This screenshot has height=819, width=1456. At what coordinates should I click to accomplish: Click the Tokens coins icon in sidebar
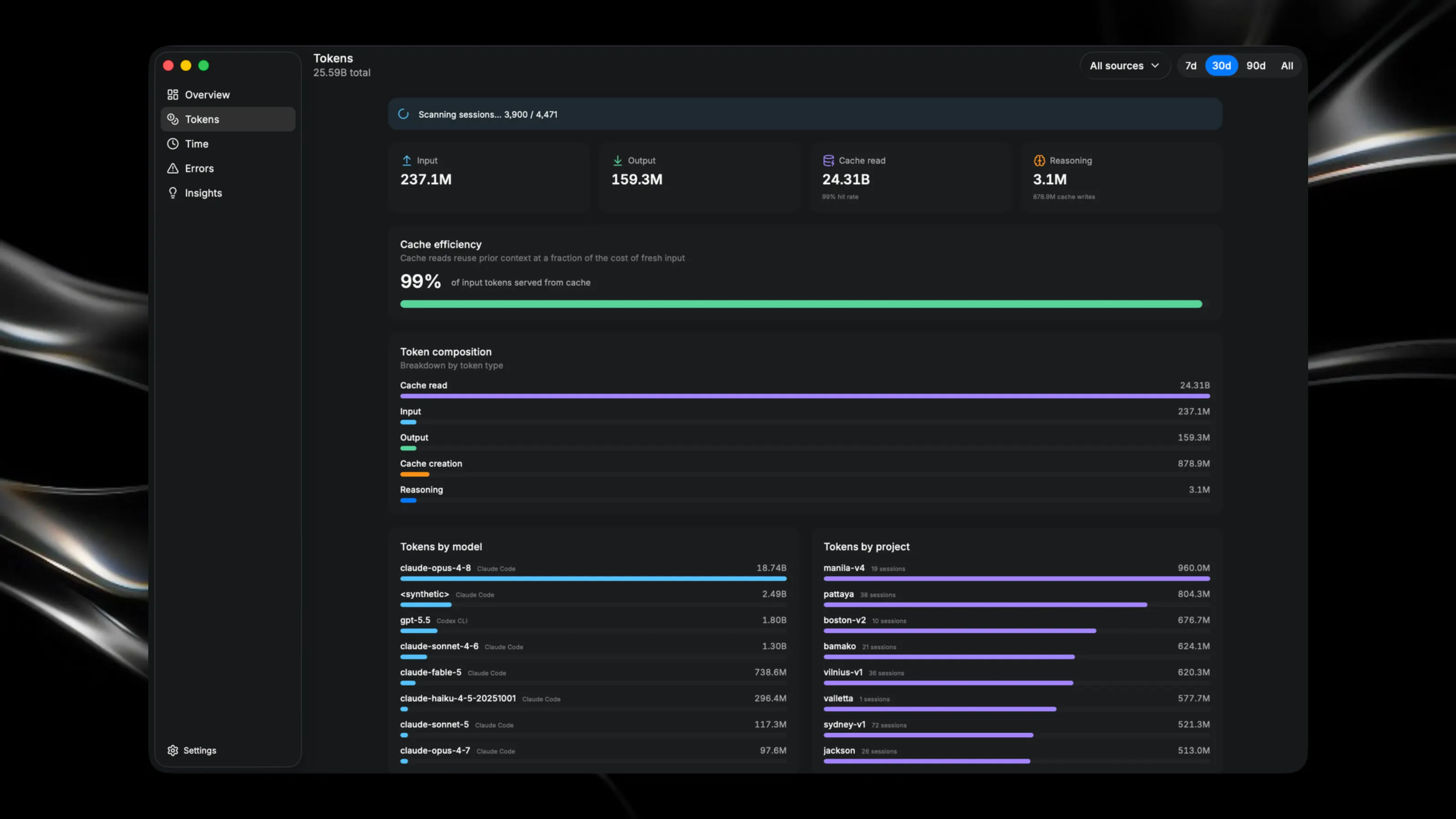172,119
